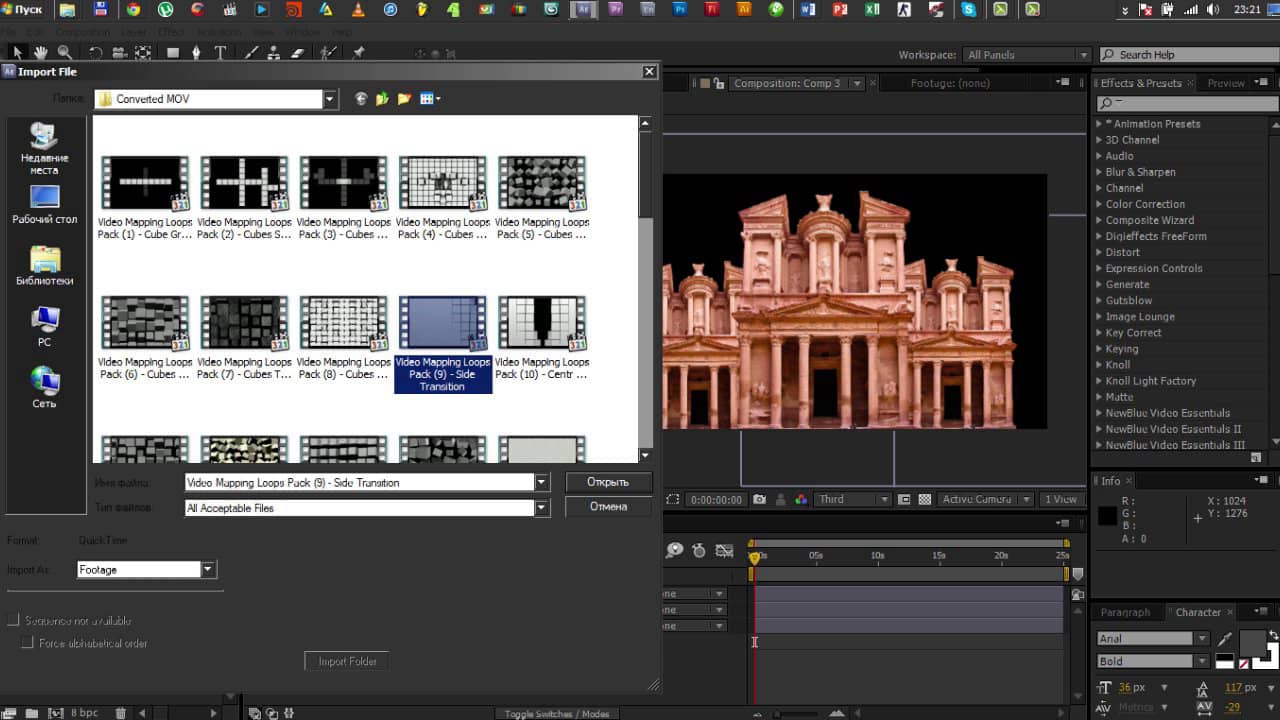Viewport: 1280px width, 720px height.
Task: Open the All Acceptable Files type dropdown
Action: 542,508
